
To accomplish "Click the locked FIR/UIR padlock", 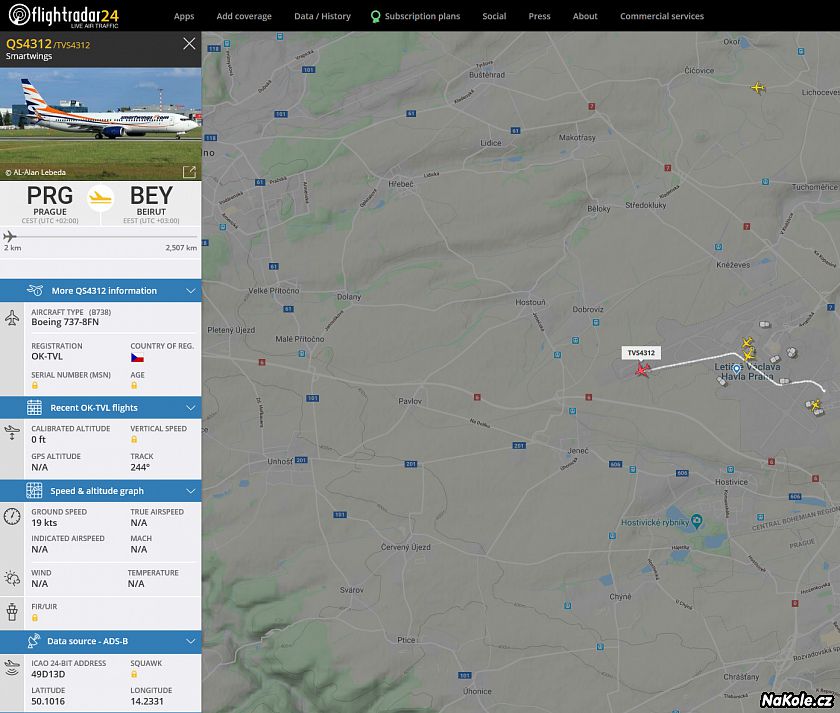I will (35, 618).
